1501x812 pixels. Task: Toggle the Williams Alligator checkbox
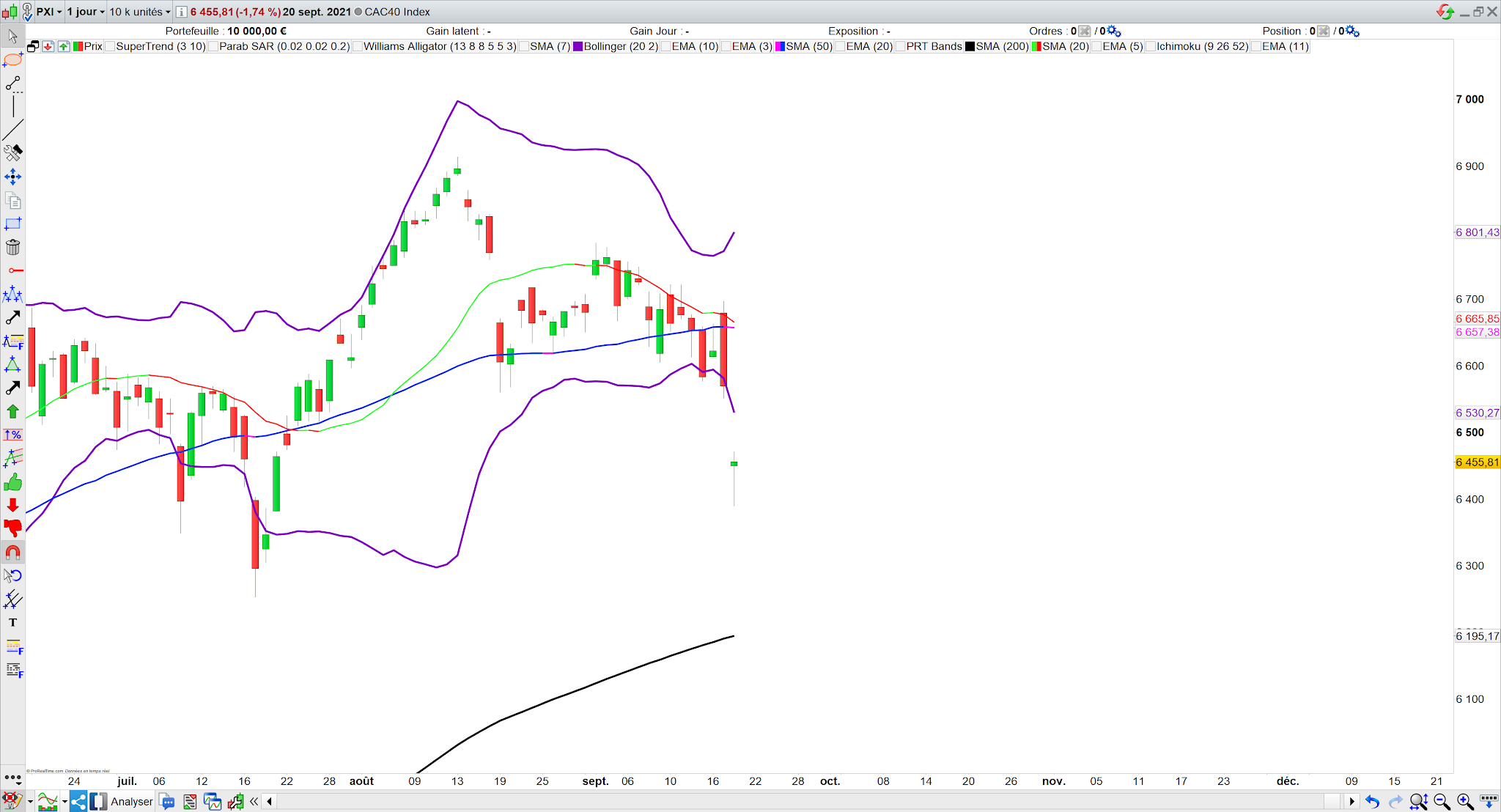358,46
